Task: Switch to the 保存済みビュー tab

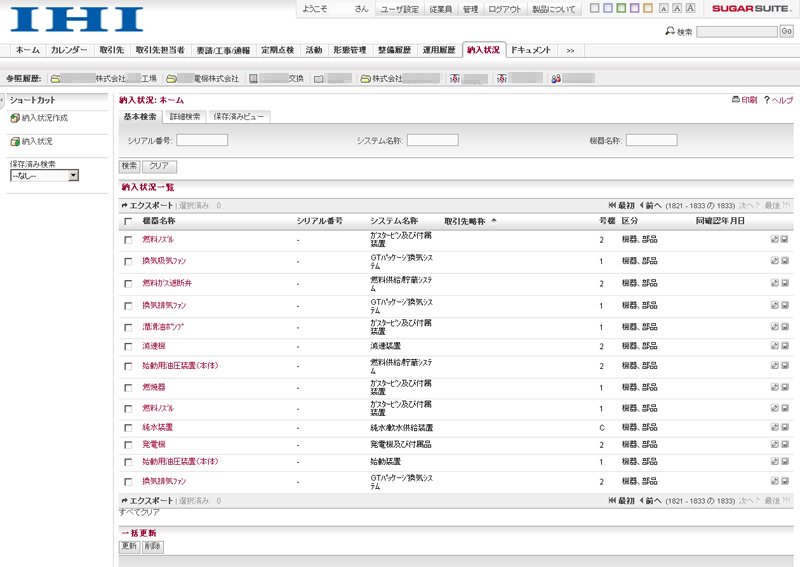Action: click(x=239, y=117)
